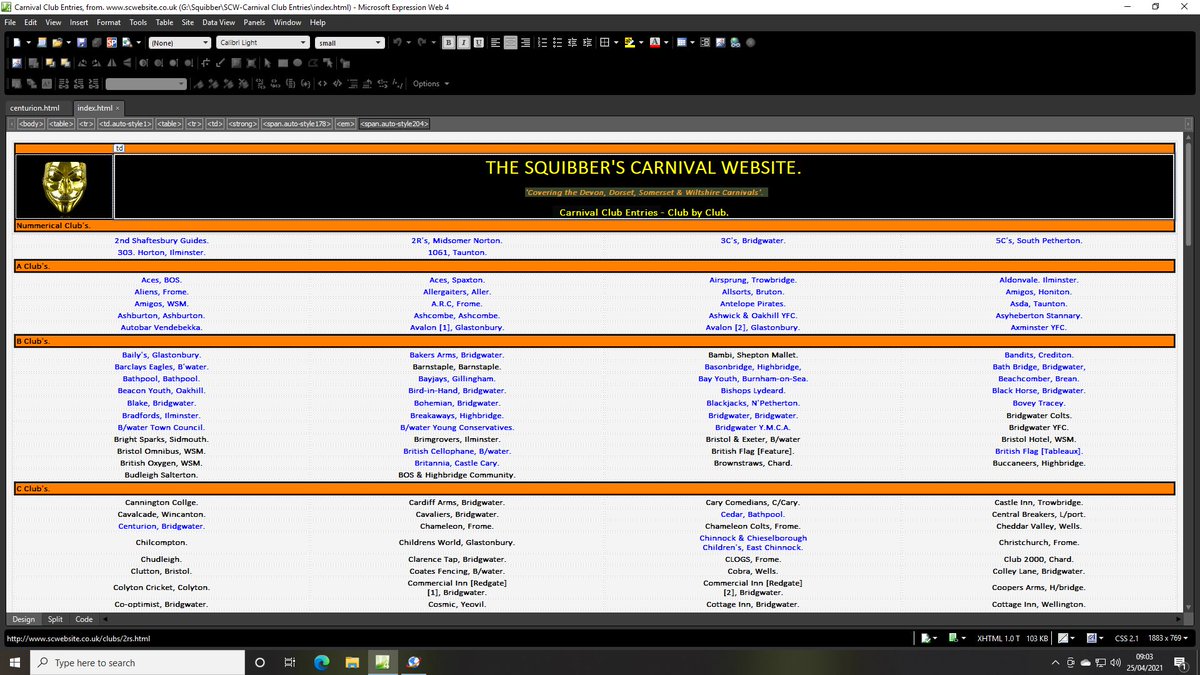This screenshot has height=675, width=1200.
Task: Click the CSS 2.1 status bar indicator
Action: tap(1127, 637)
